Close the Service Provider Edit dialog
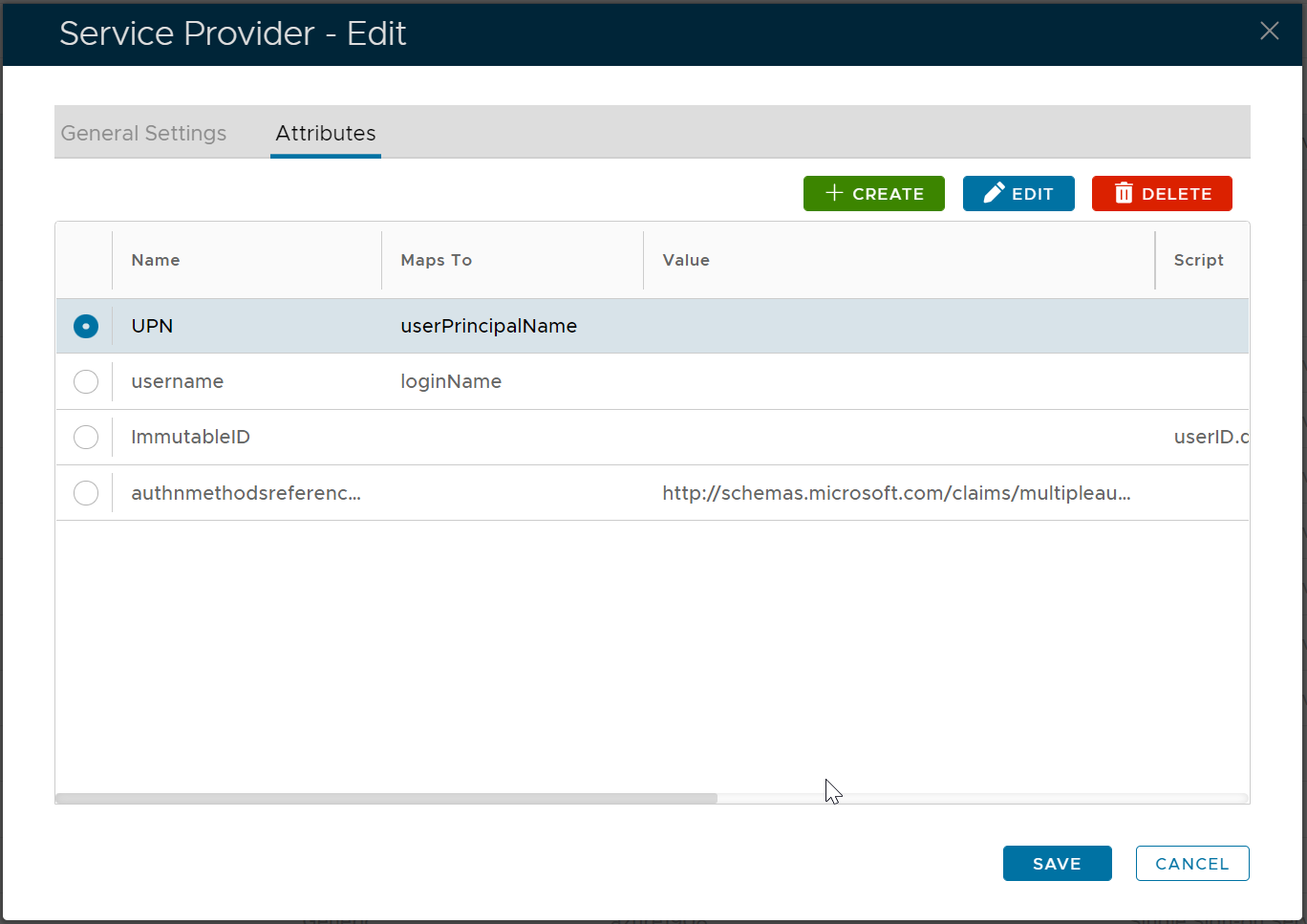The height and width of the screenshot is (924, 1307). point(1269,32)
